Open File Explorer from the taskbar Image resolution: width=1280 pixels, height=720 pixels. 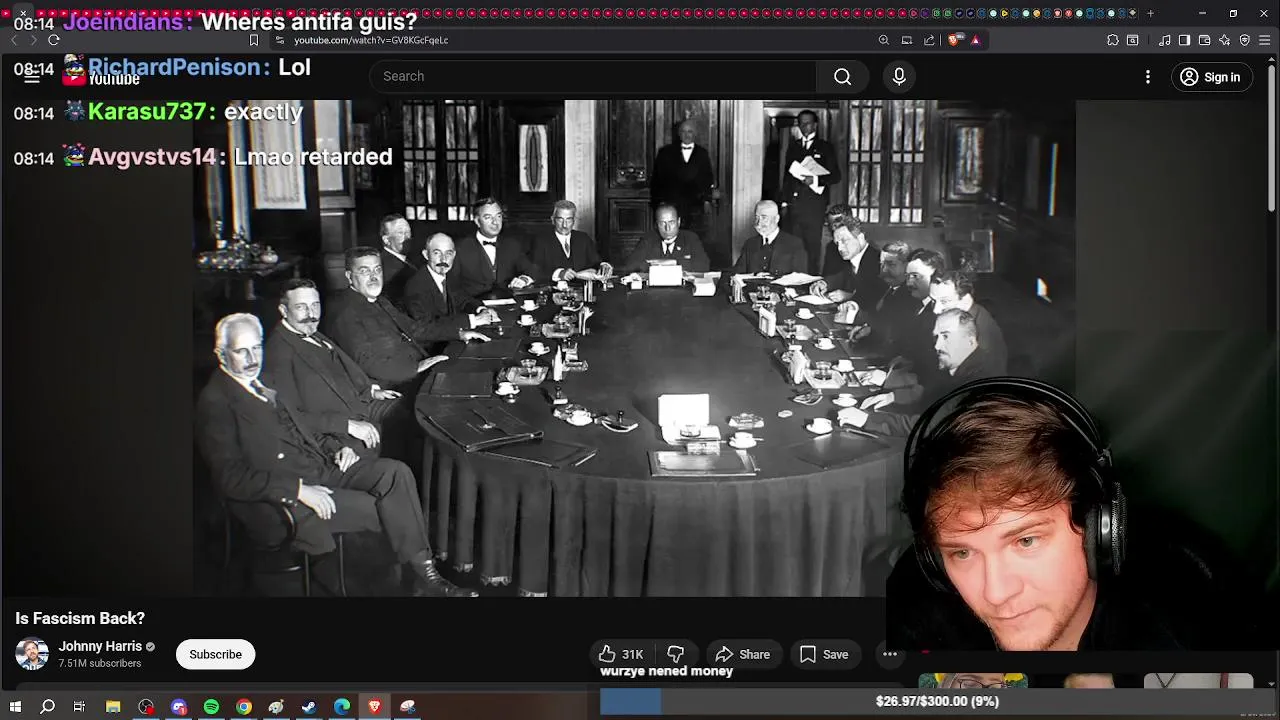click(113, 707)
